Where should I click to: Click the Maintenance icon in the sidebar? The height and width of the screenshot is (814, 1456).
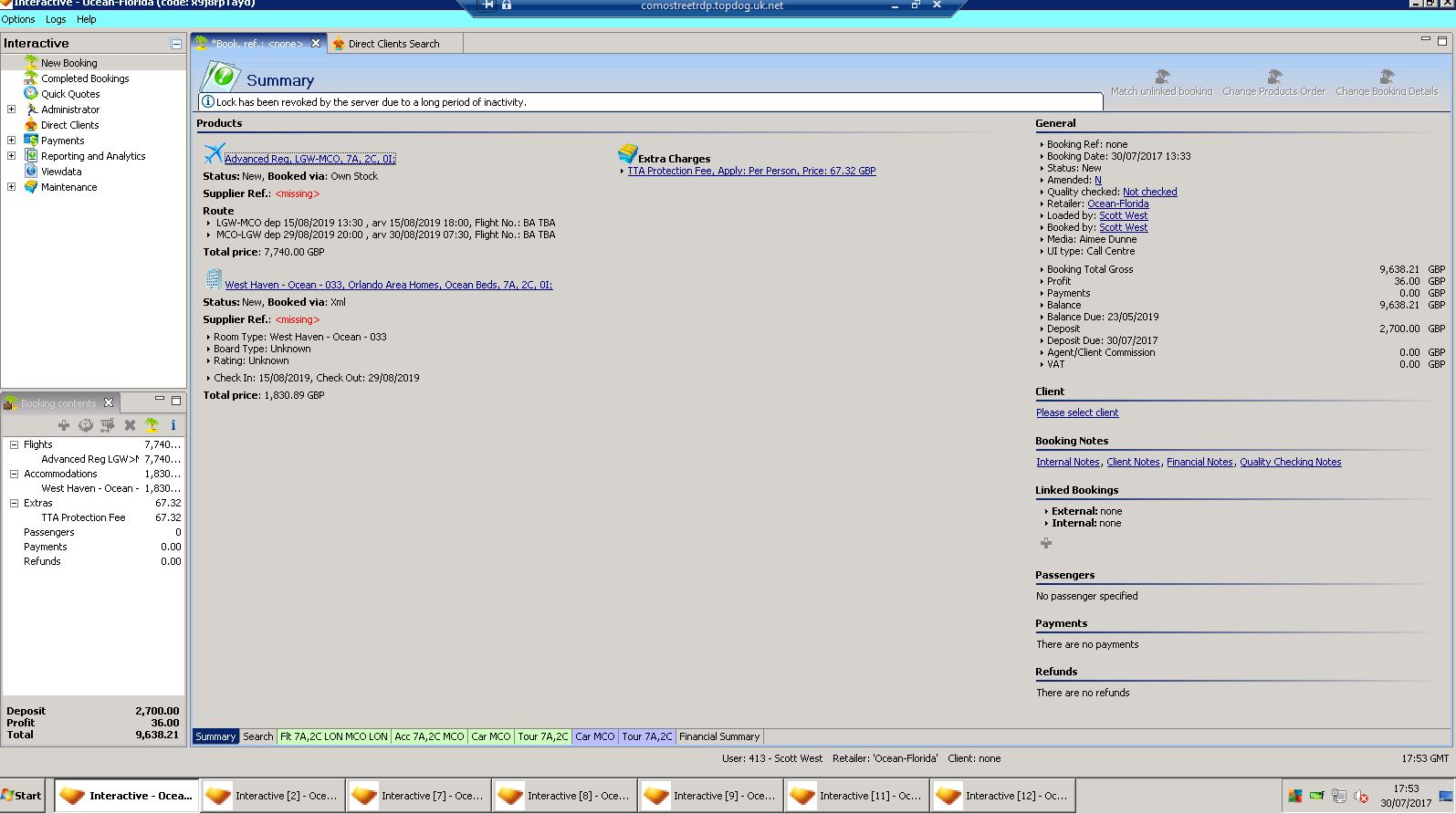31,186
